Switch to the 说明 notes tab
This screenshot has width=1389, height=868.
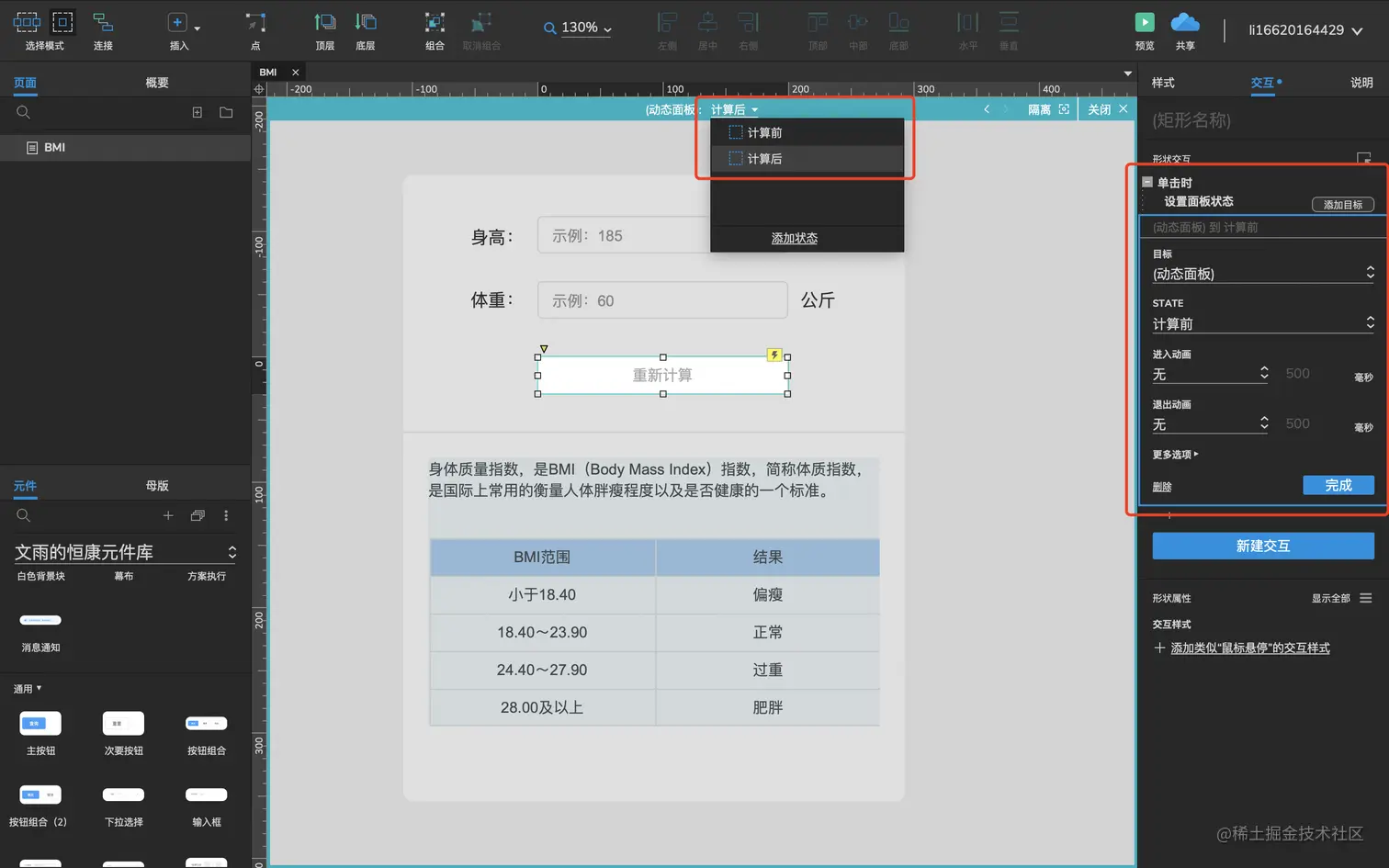point(1361,83)
